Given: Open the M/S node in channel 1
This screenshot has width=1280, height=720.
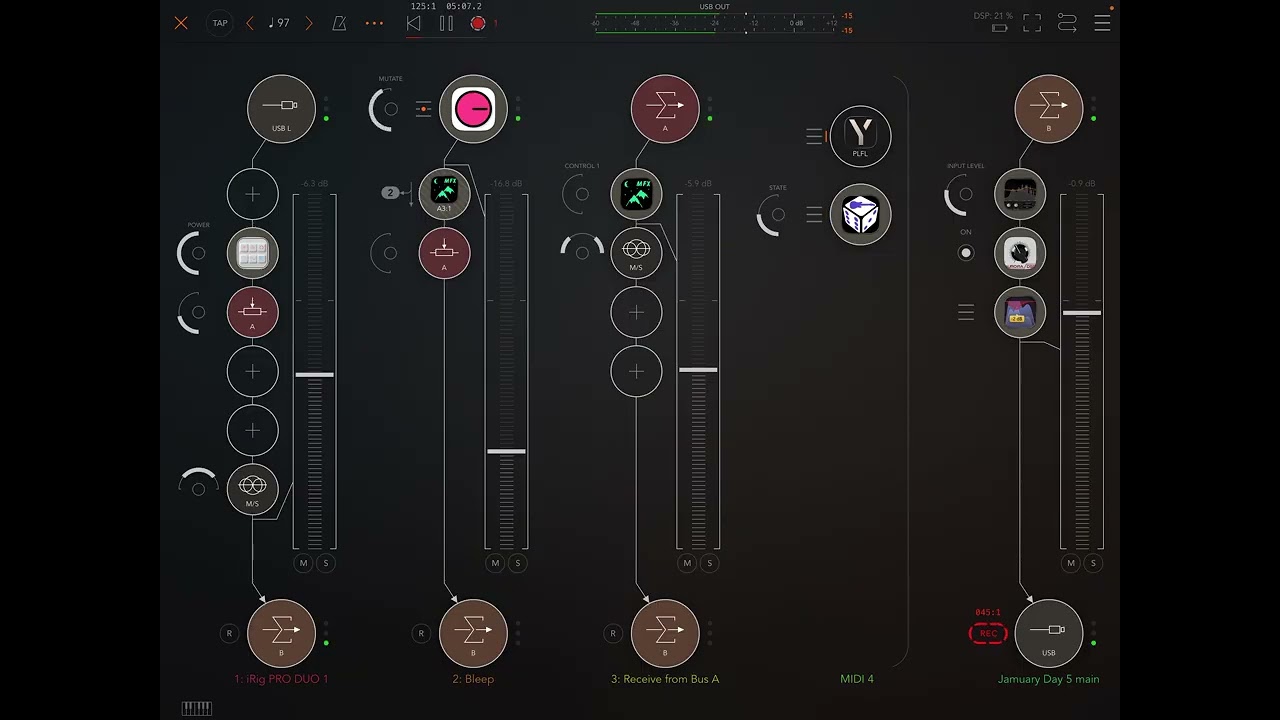Looking at the screenshot, I should (x=253, y=489).
